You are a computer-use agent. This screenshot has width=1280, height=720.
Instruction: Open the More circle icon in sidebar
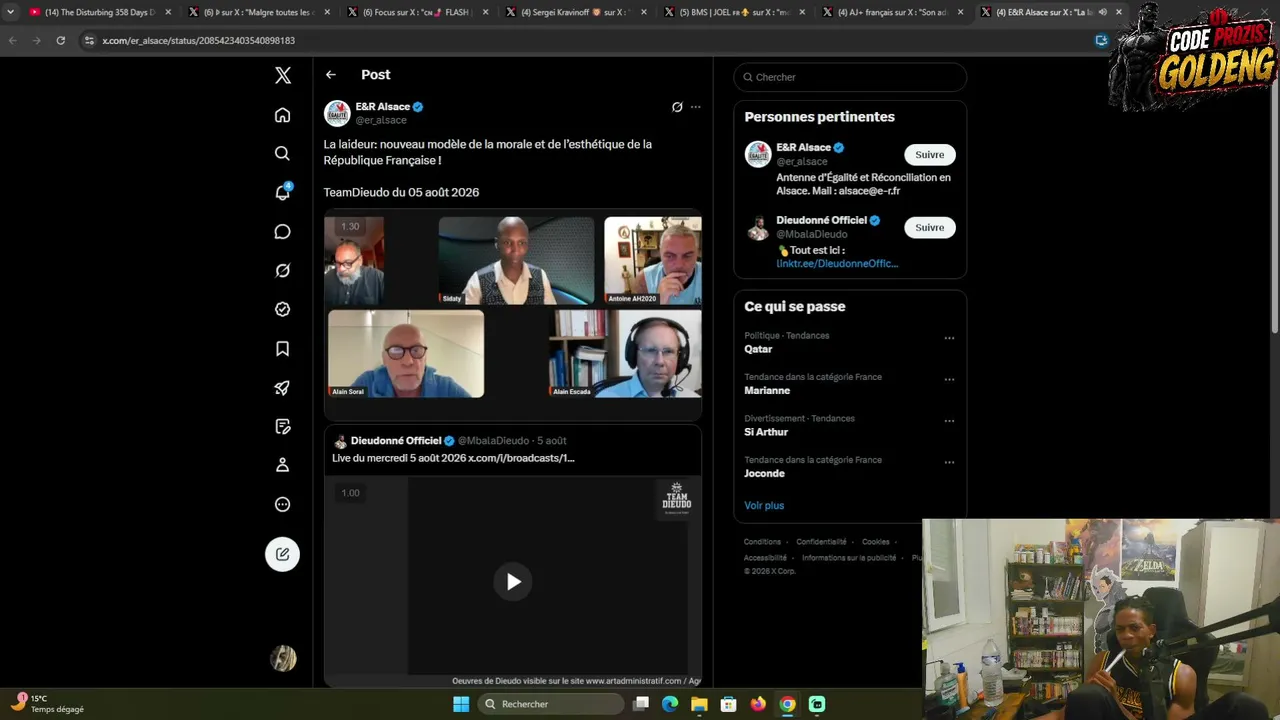pyautogui.click(x=283, y=505)
